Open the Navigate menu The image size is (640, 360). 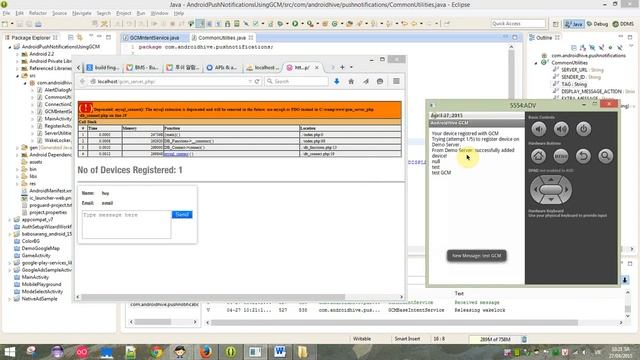(82, 13)
